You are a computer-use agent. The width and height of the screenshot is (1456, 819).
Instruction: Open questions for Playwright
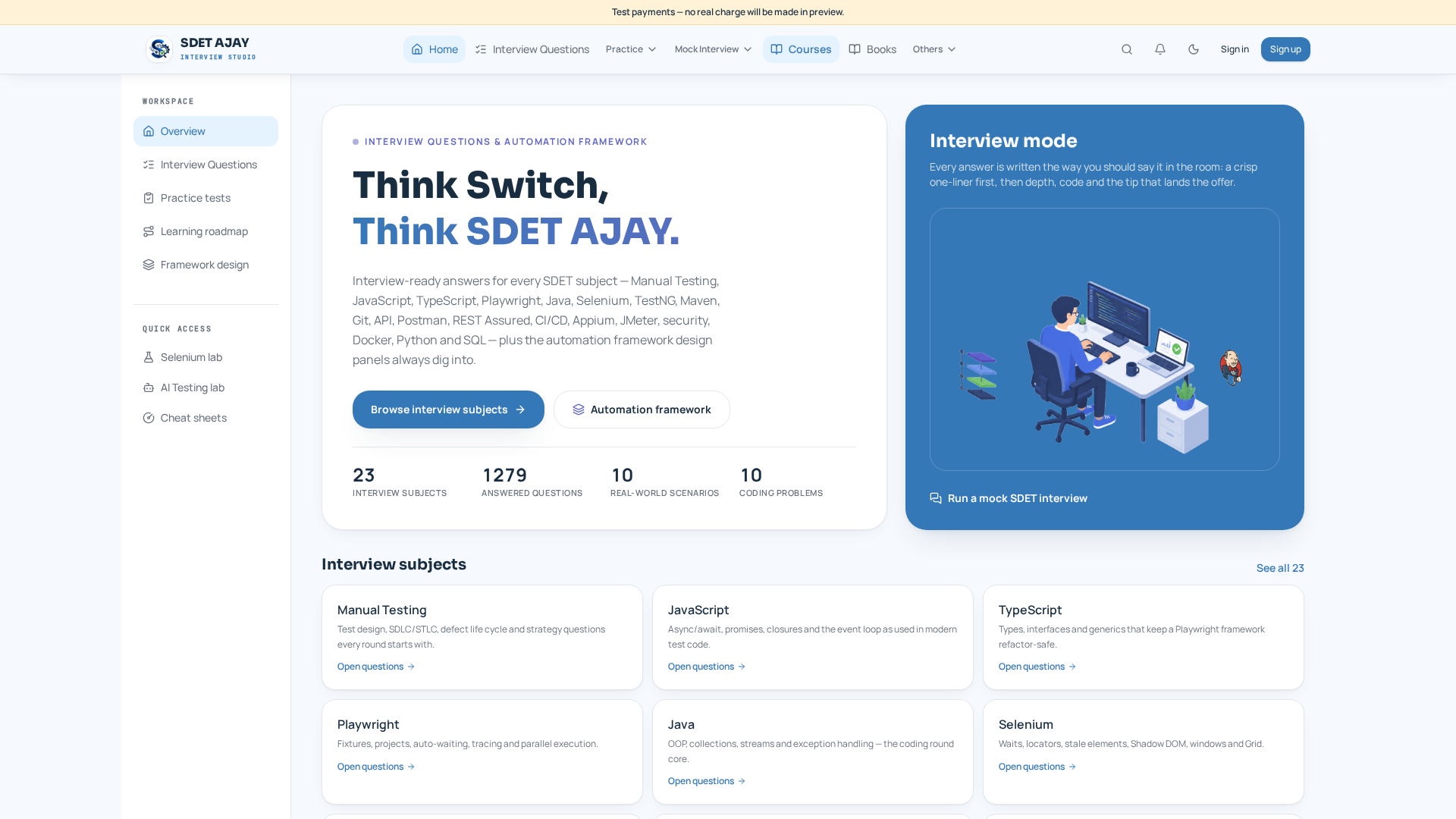point(376,767)
